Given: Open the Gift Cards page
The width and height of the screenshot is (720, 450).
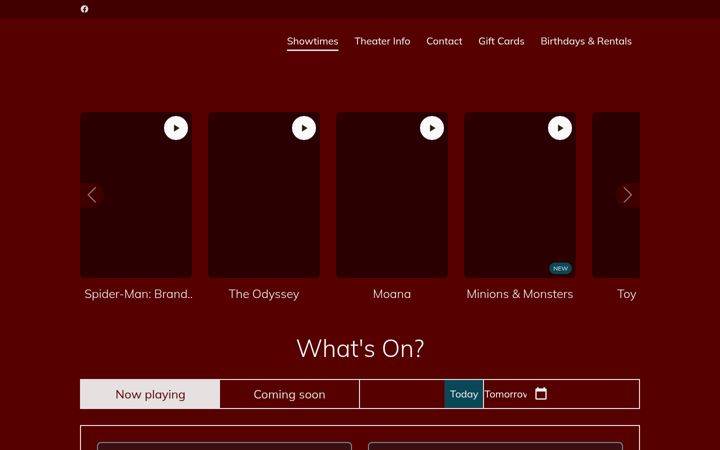Looking at the screenshot, I should [501, 41].
